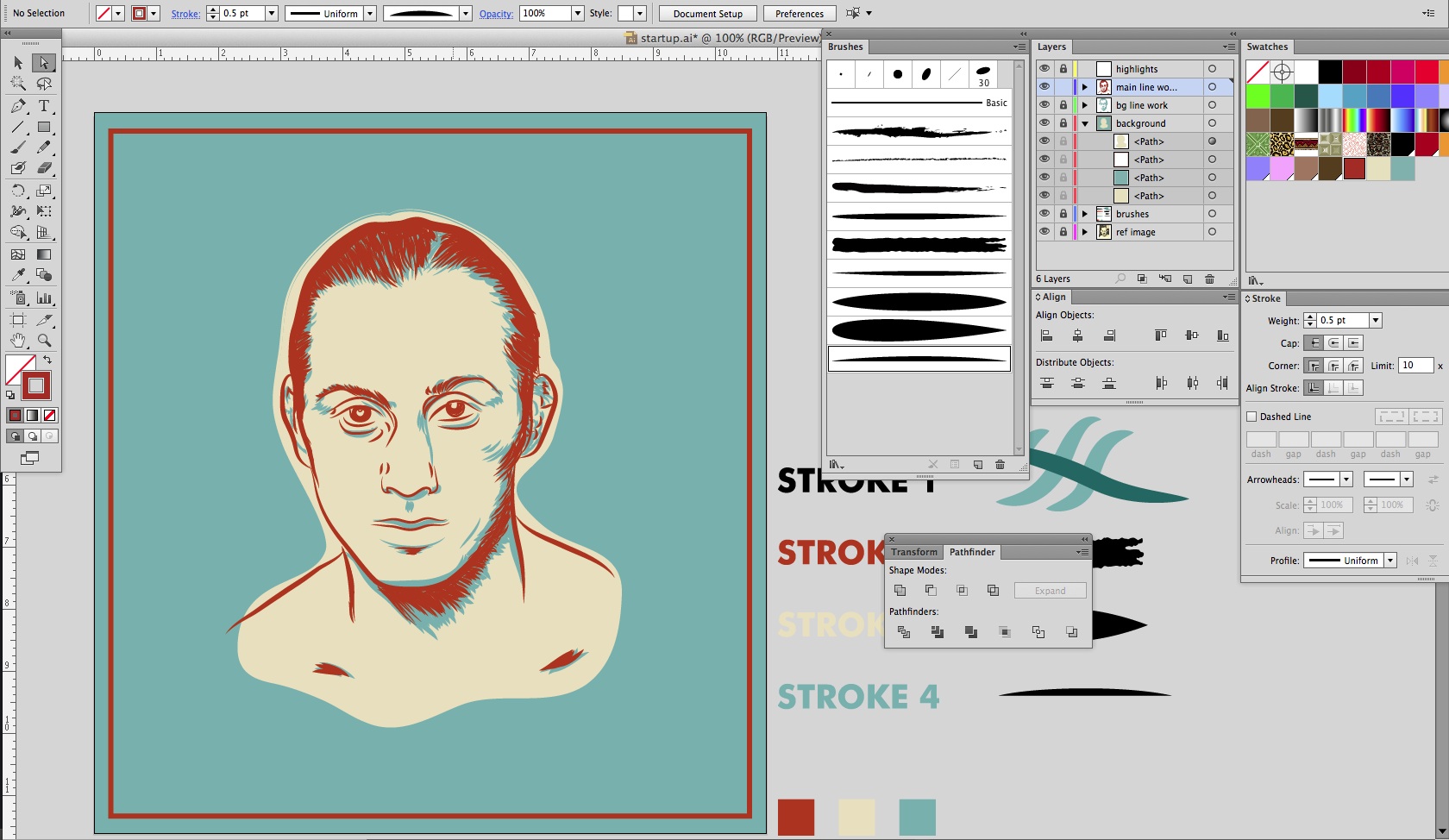Viewport: 1449px width, 840px height.
Task: Hide the highlights layer
Action: point(1044,69)
